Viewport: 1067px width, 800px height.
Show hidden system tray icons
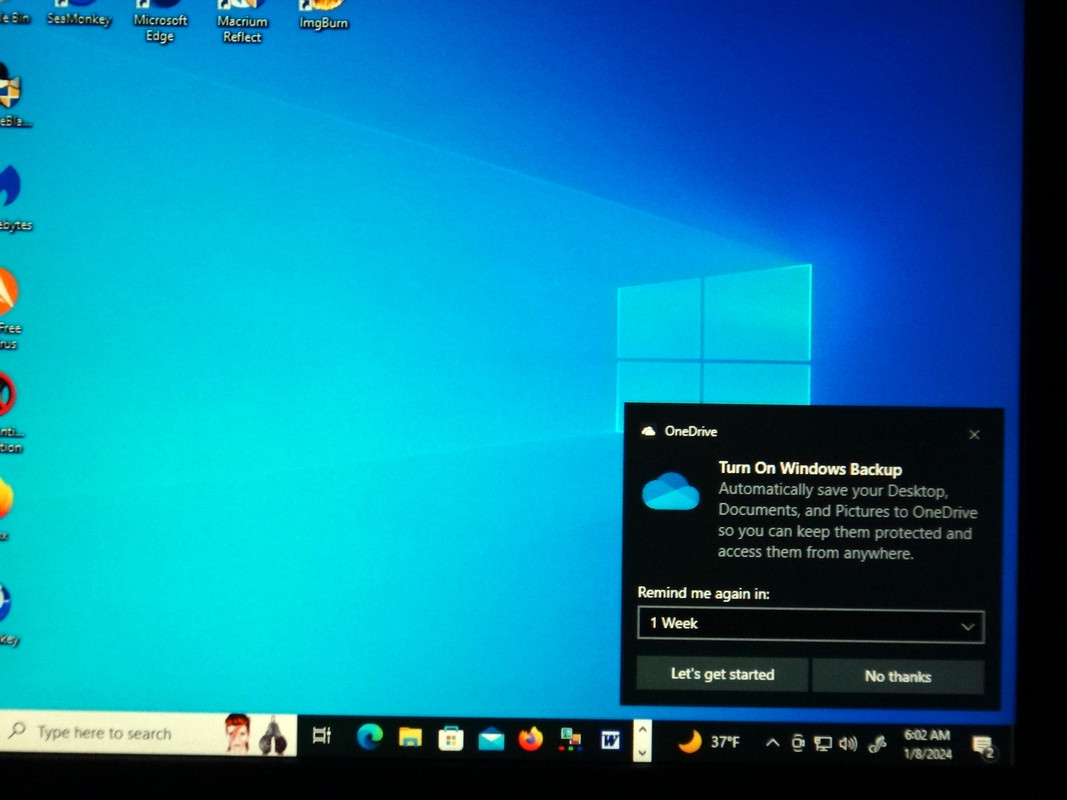click(772, 743)
